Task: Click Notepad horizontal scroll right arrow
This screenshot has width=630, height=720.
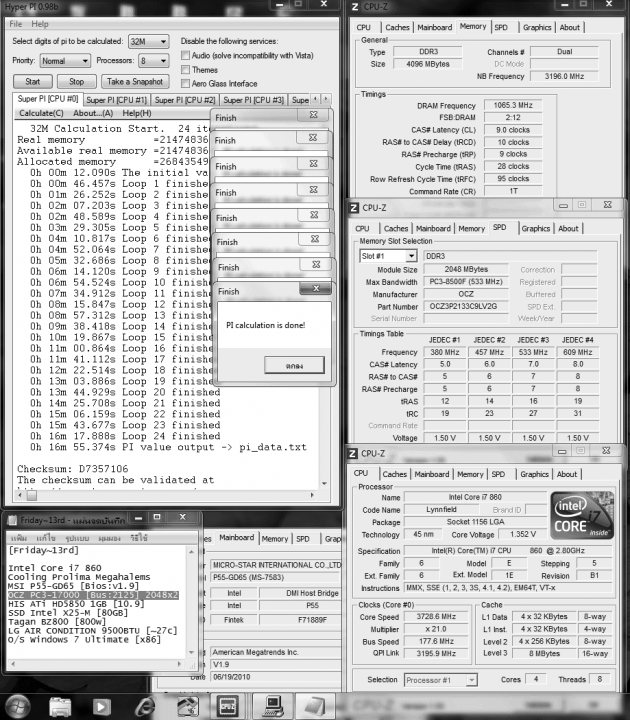Action: click(180, 664)
